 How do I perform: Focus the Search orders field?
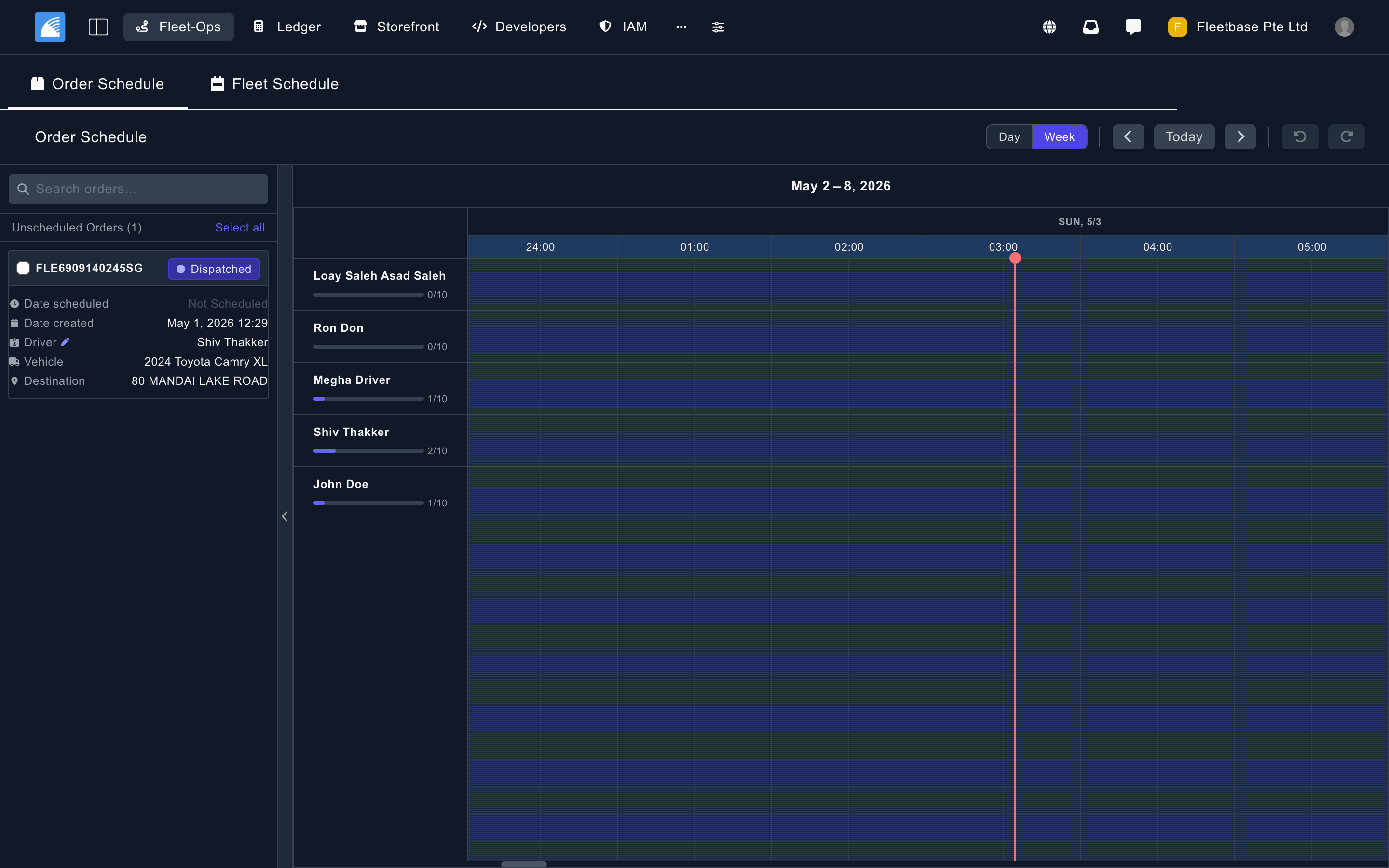tap(138, 189)
